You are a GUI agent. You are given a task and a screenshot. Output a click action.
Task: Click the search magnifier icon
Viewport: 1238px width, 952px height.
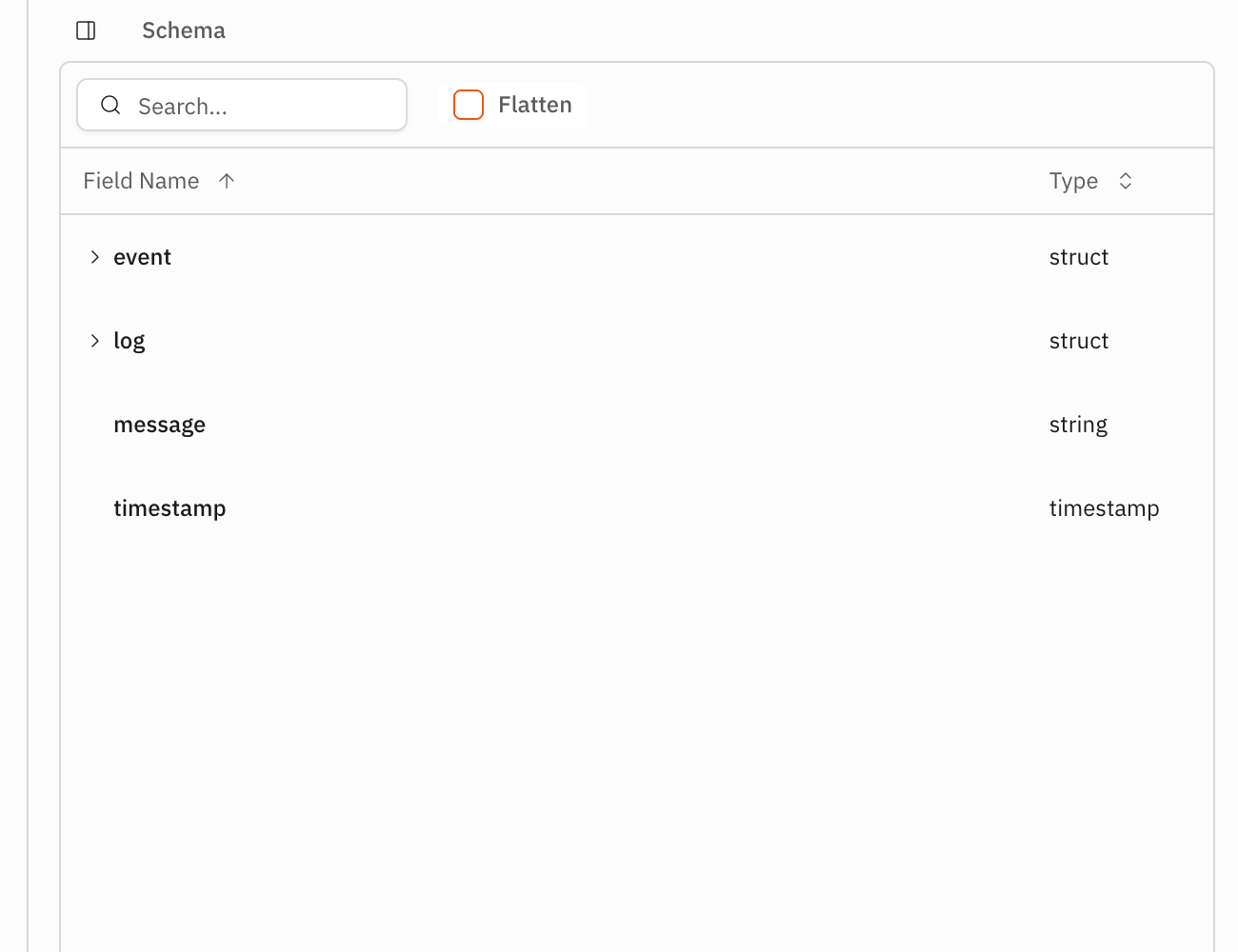pyautogui.click(x=110, y=105)
